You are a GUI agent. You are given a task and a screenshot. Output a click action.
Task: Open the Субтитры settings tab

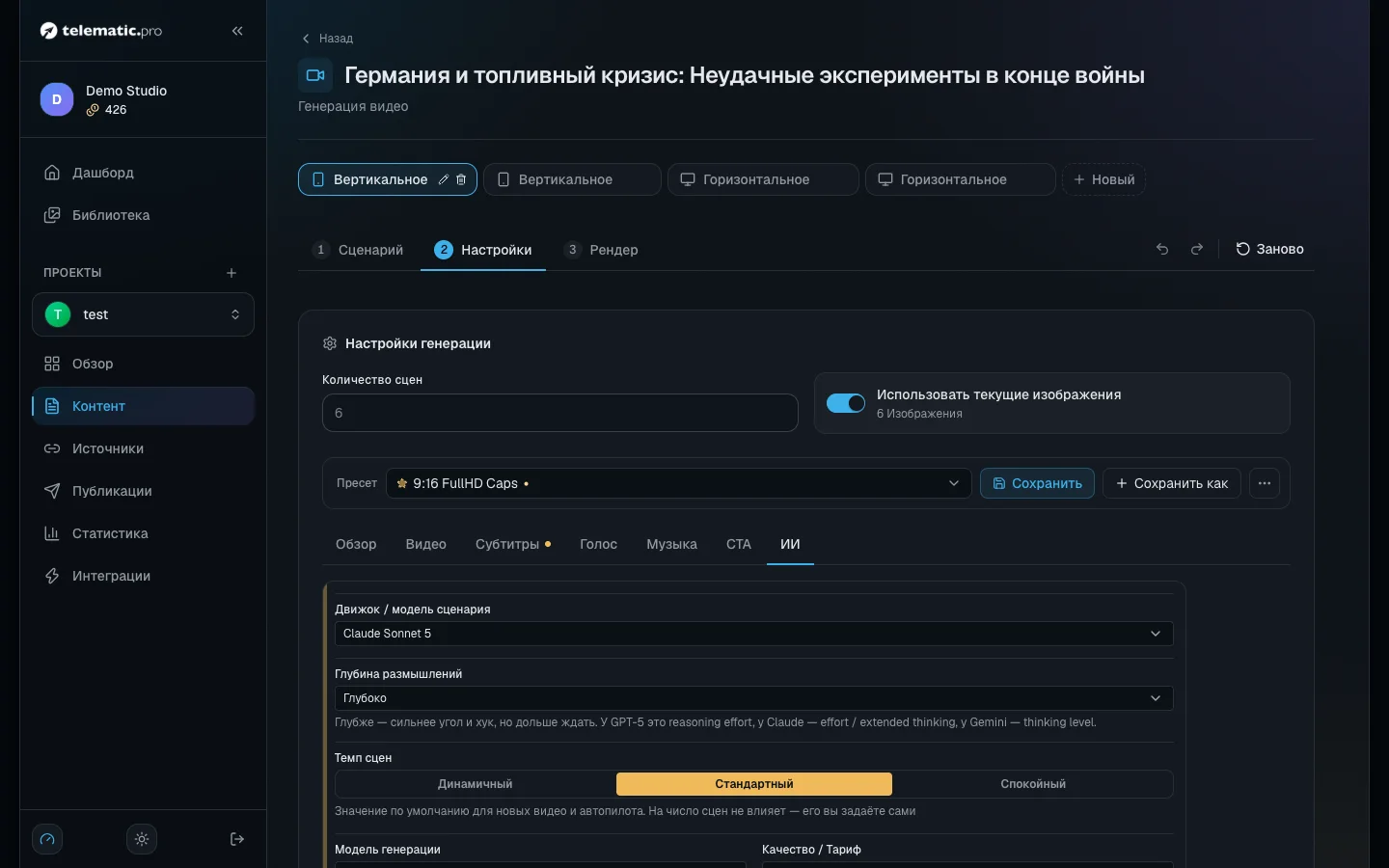pos(513,544)
